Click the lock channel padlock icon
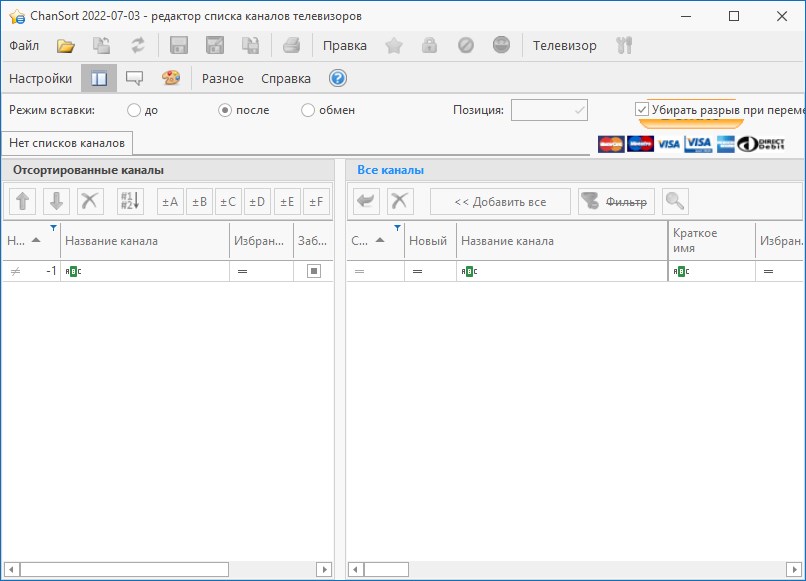The width and height of the screenshot is (806, 581). click(x=429, y=45)
